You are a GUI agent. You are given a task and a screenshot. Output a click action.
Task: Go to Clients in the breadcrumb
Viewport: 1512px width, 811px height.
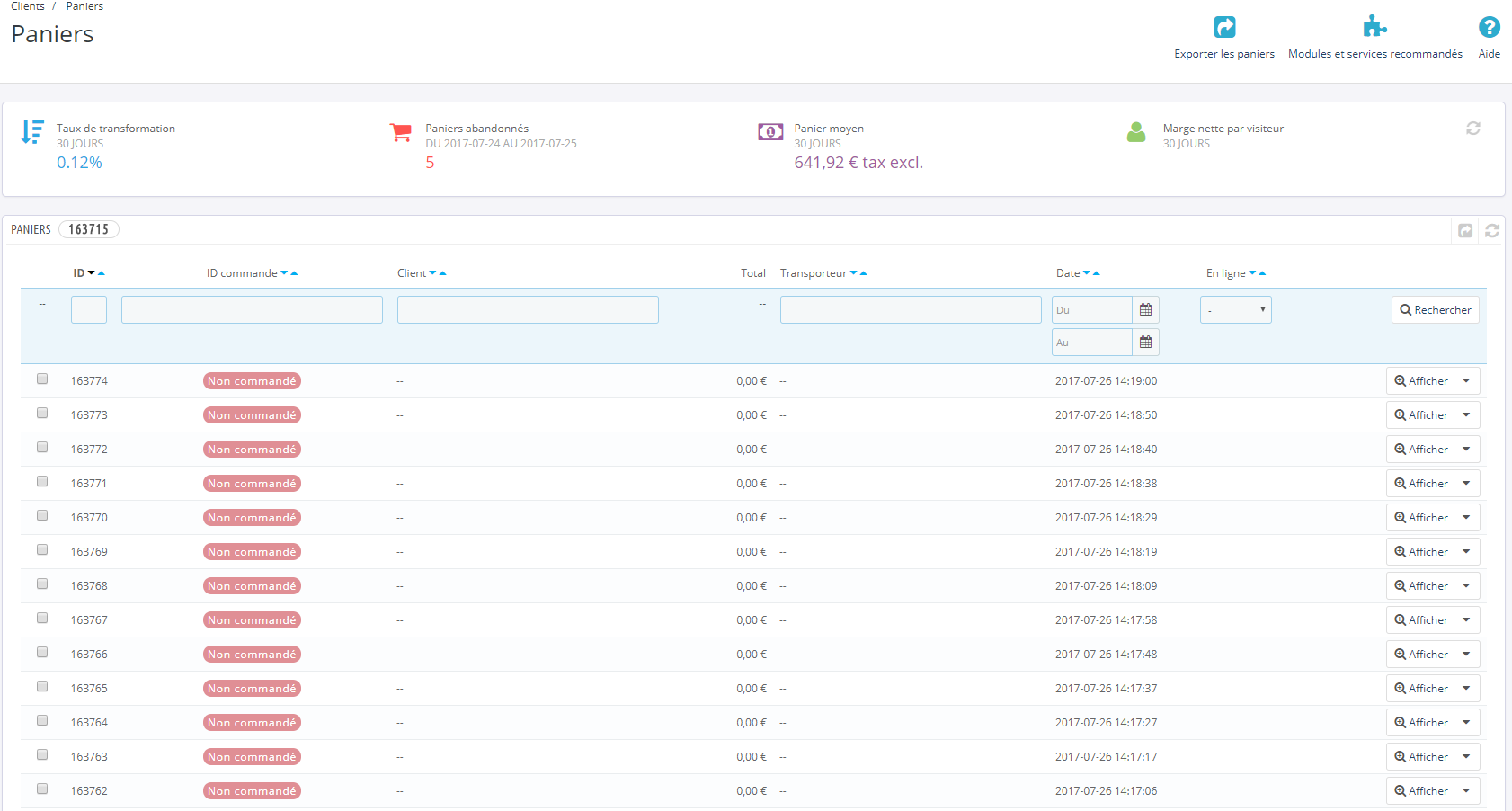(x=28, y=6)
